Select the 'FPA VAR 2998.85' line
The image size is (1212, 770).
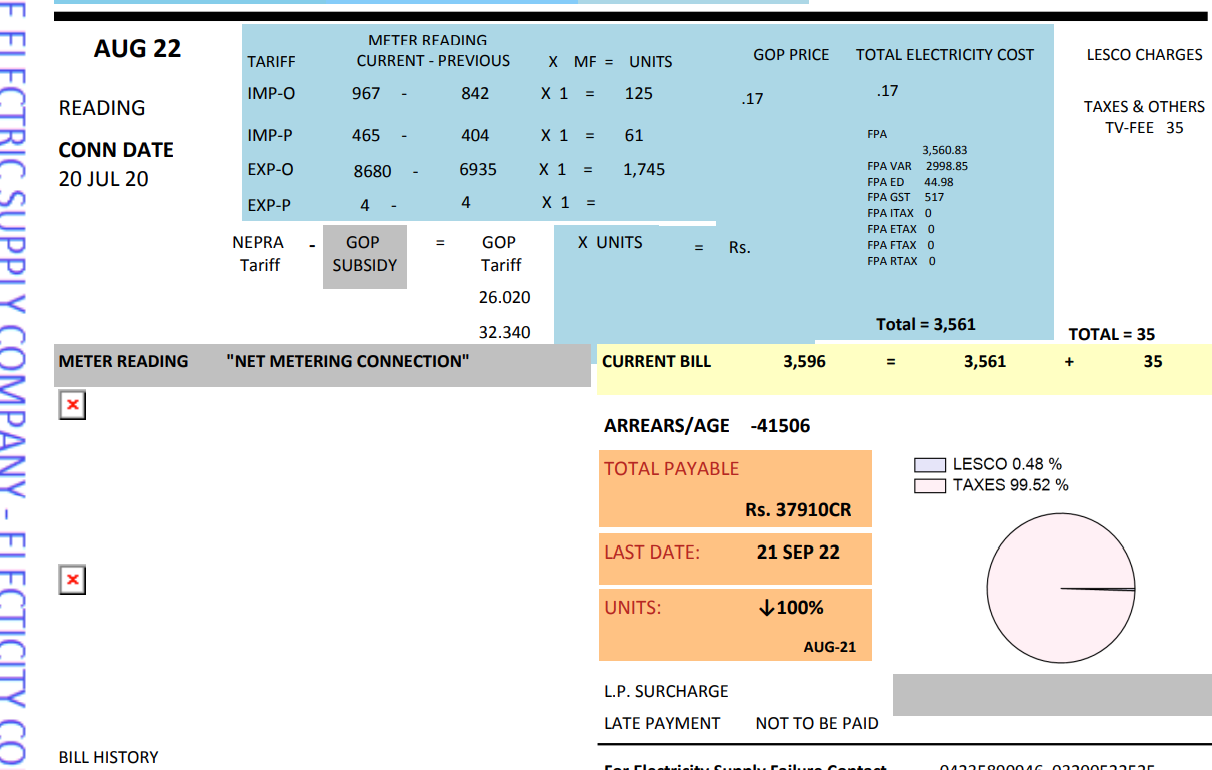917,166
